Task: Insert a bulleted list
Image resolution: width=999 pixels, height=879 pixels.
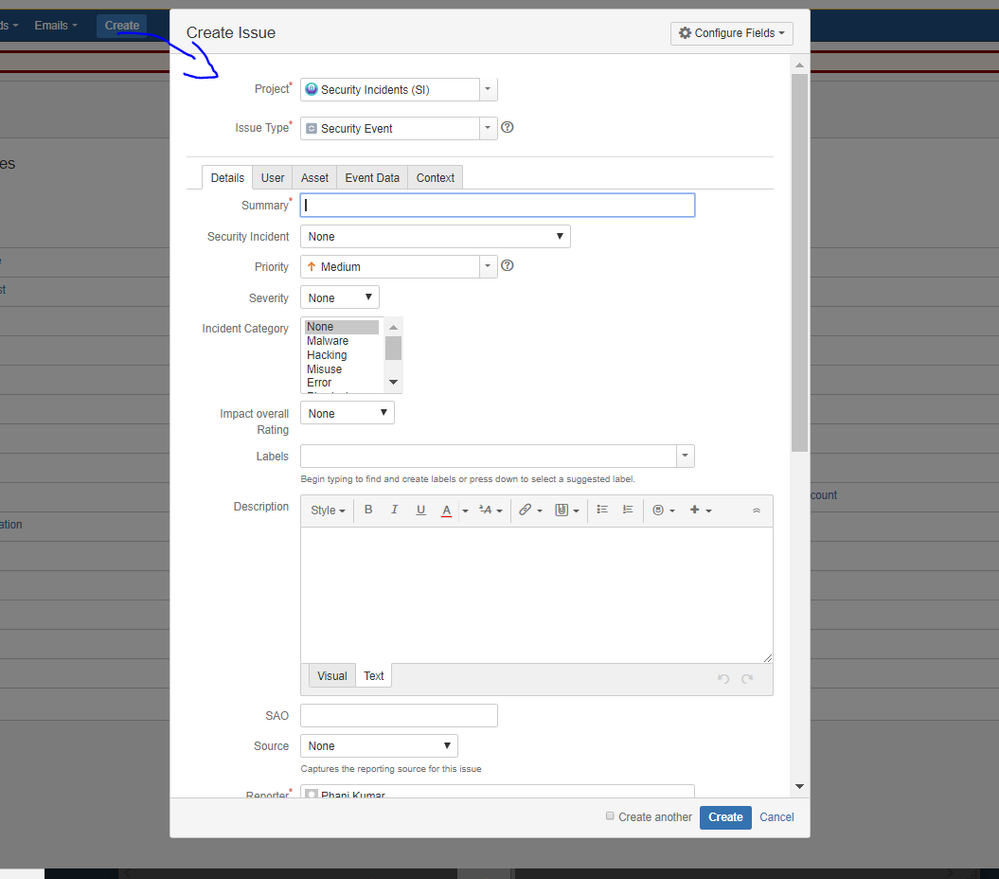Action: [602, 510]
